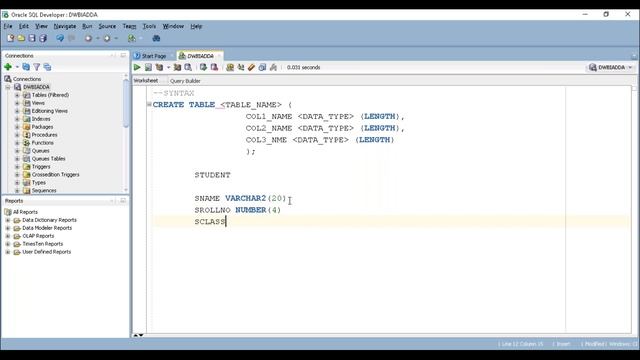640x360 pixels.
Task: Close the DWBIADDA worksheet tab
Action: (219, 56)
